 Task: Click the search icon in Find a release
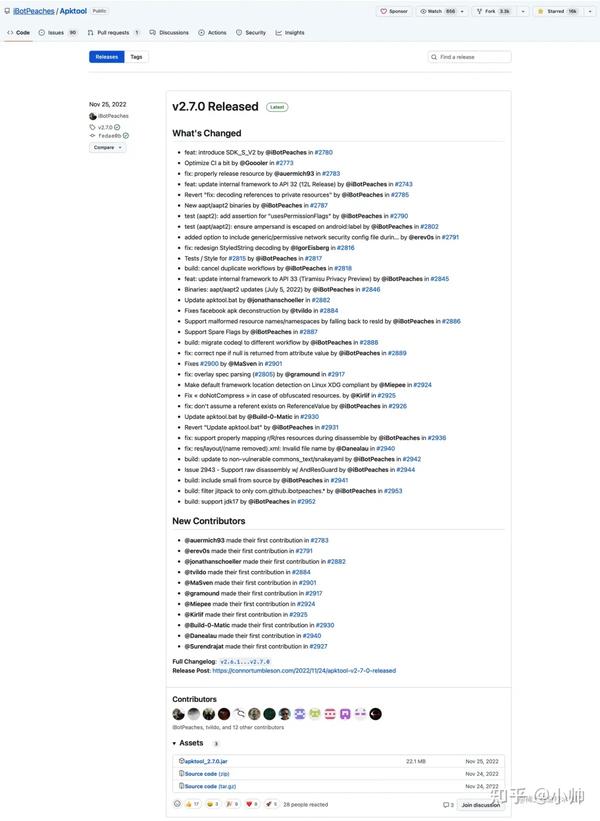coord(434,57)
